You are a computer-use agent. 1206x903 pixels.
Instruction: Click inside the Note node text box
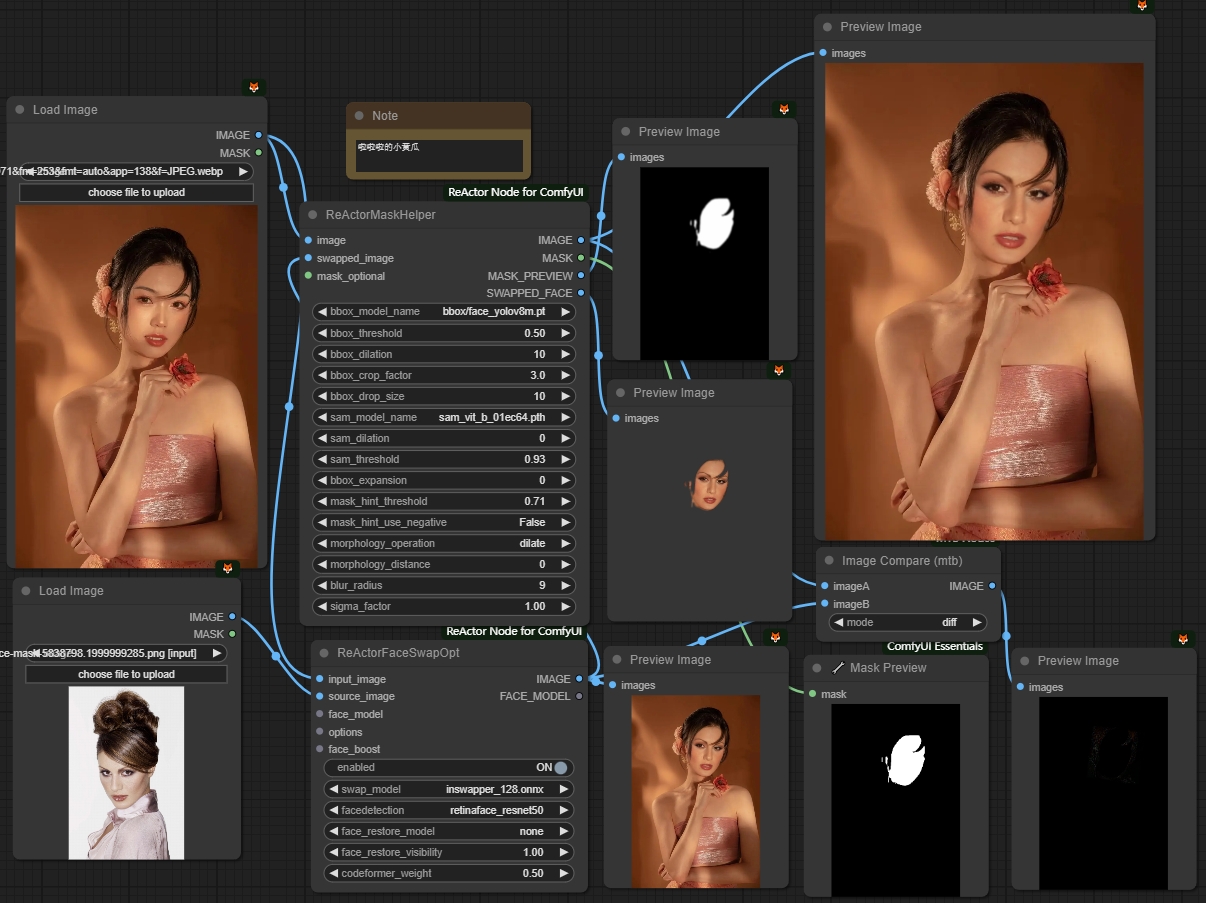[x=439, y=155]
